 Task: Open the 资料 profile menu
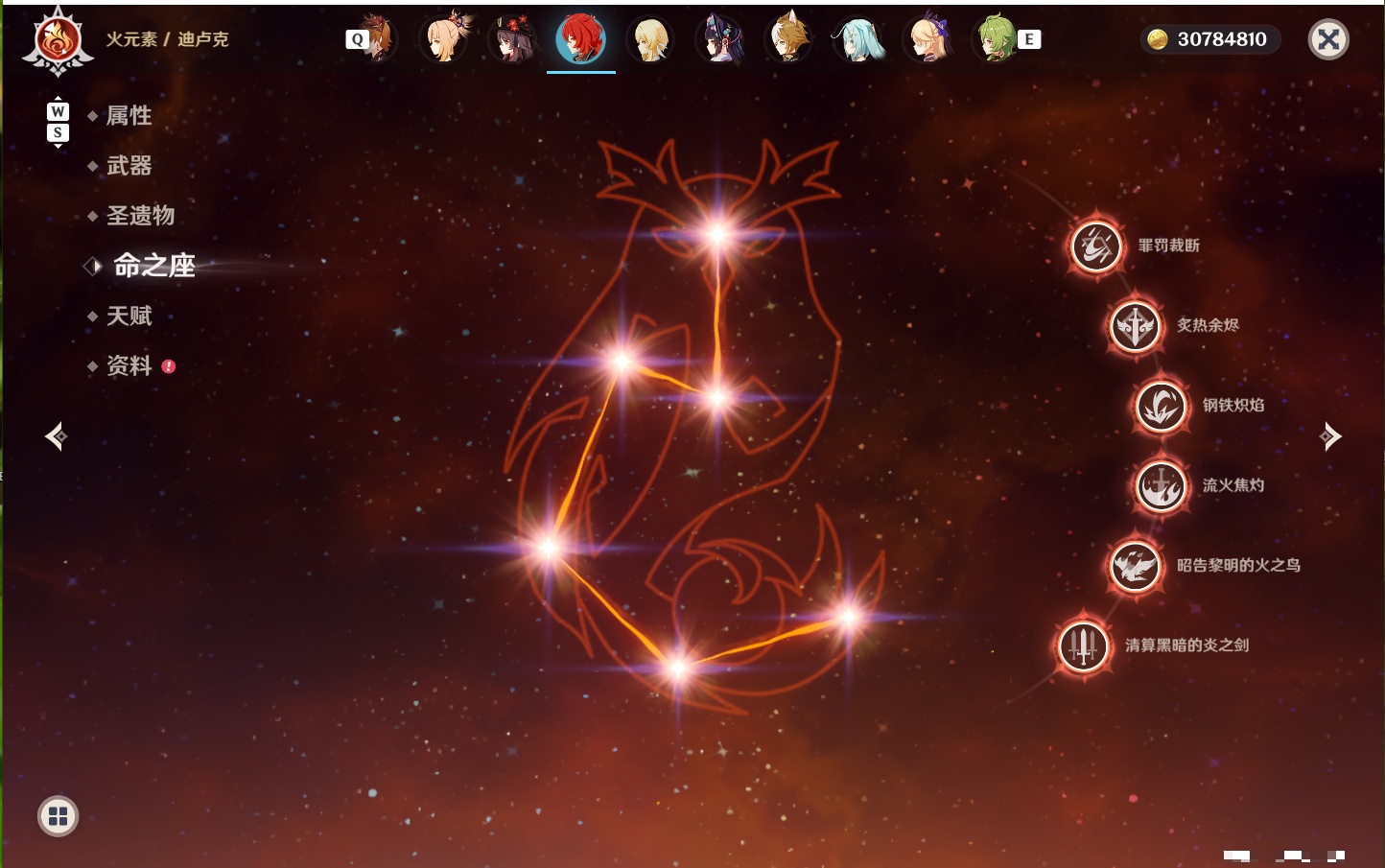[x=129, y=365]
